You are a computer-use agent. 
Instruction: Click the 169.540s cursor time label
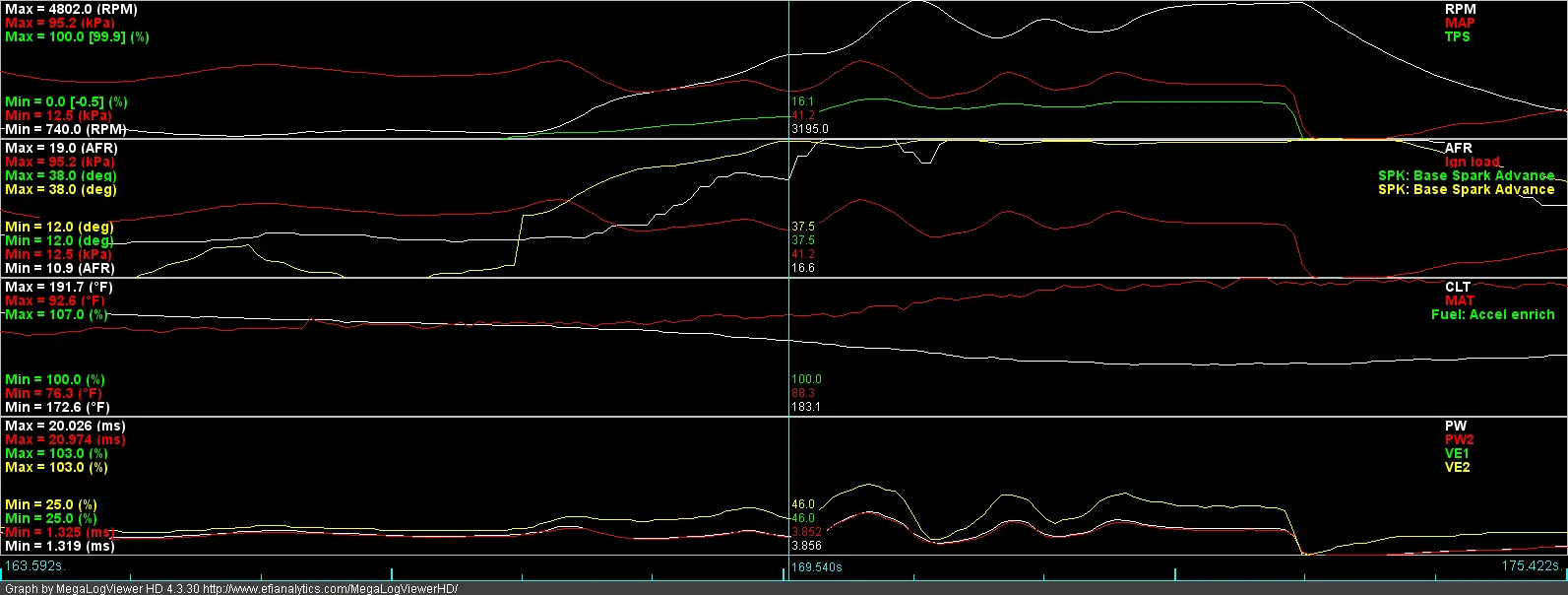tap(817, 567)
